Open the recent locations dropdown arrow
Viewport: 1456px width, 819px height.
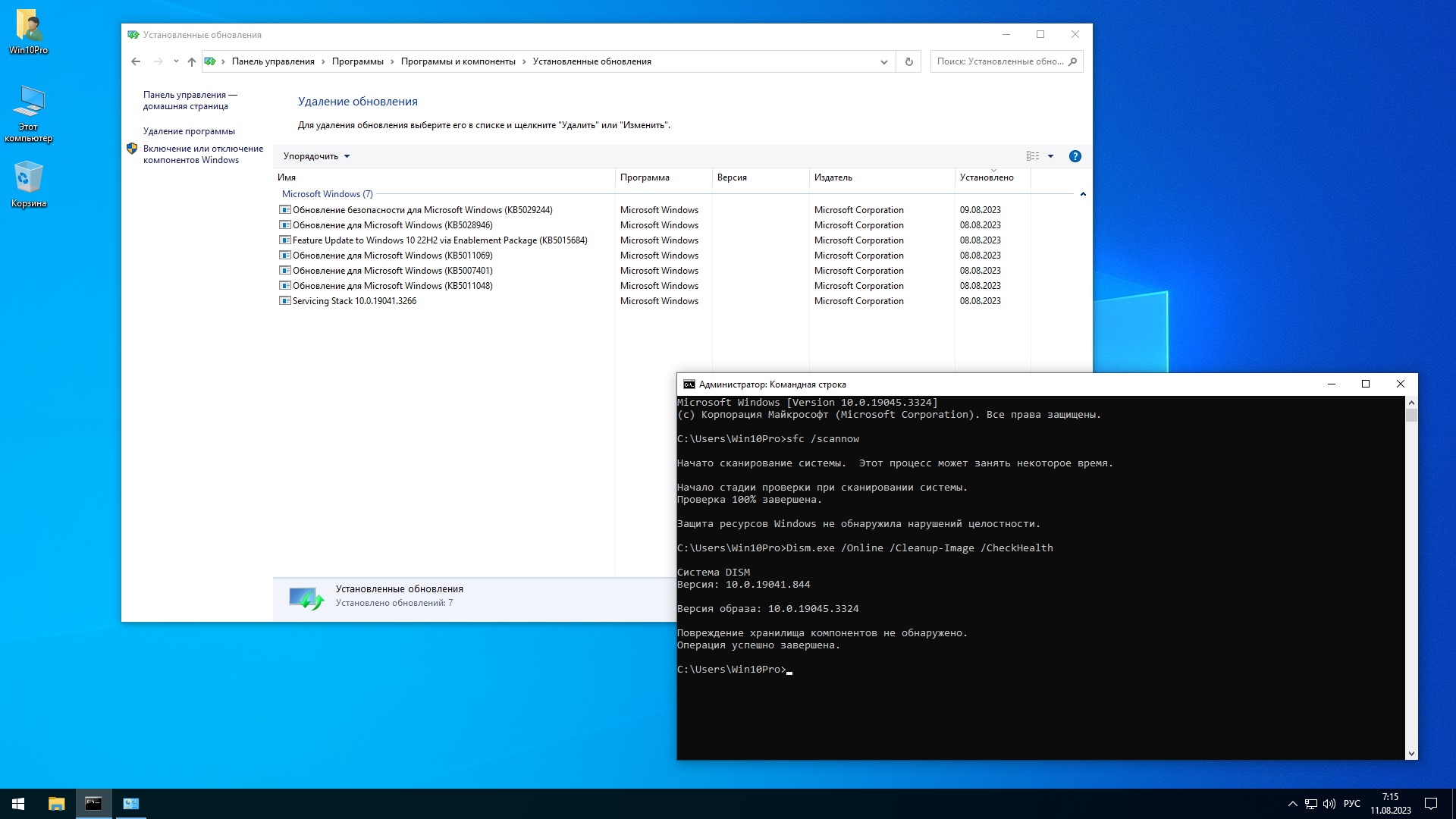(176, 61)
